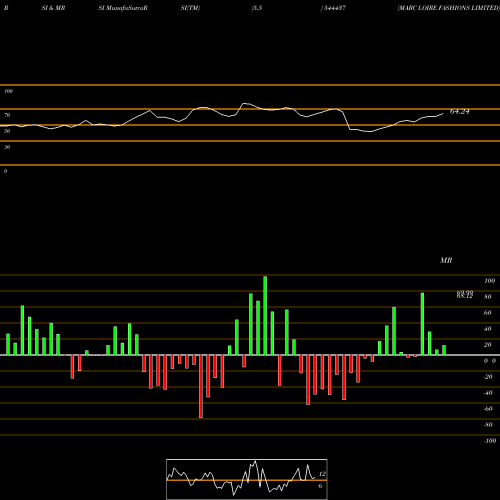Click the '-80' label on MR axis
500x500 pixels.
488,425
